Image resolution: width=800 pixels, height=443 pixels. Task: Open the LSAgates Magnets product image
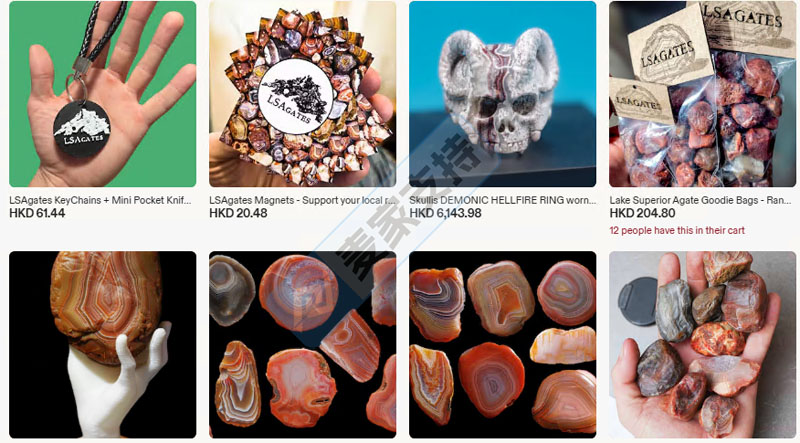tap(303, 94)
